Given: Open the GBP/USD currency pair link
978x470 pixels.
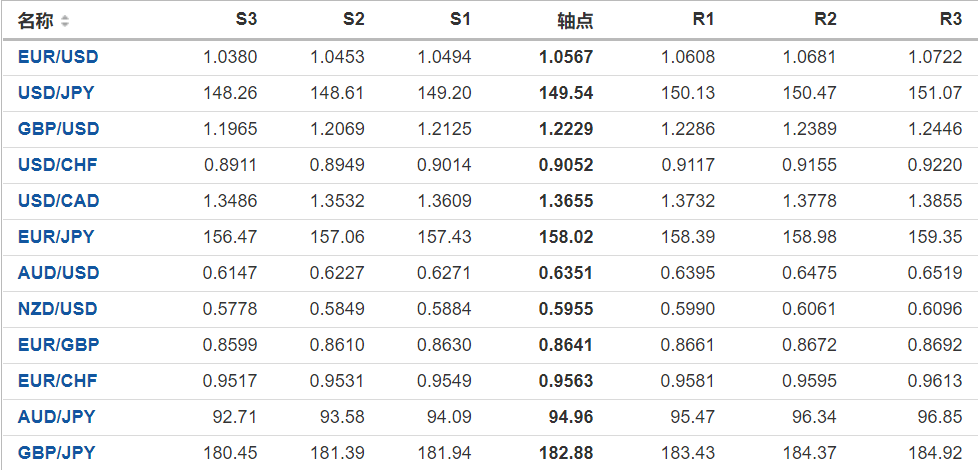Looking at the screenshot, I should click(58, 129).
